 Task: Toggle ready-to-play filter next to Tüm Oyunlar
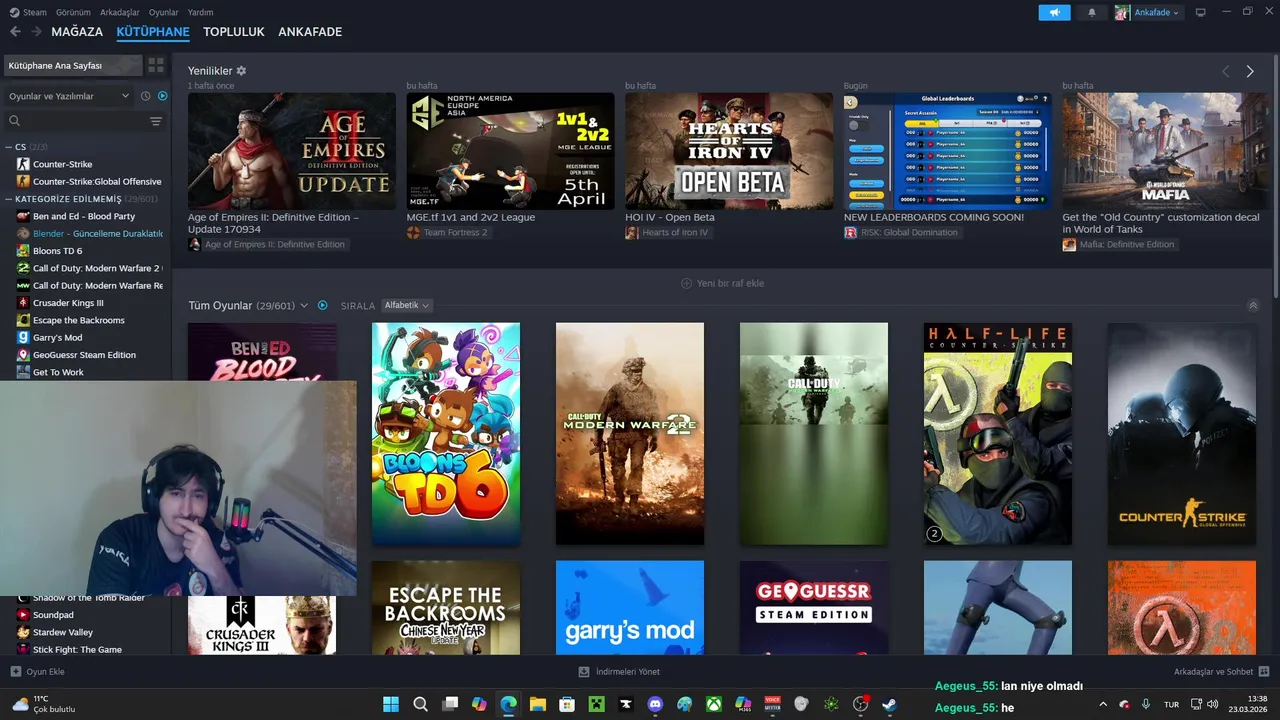[323, 305]
